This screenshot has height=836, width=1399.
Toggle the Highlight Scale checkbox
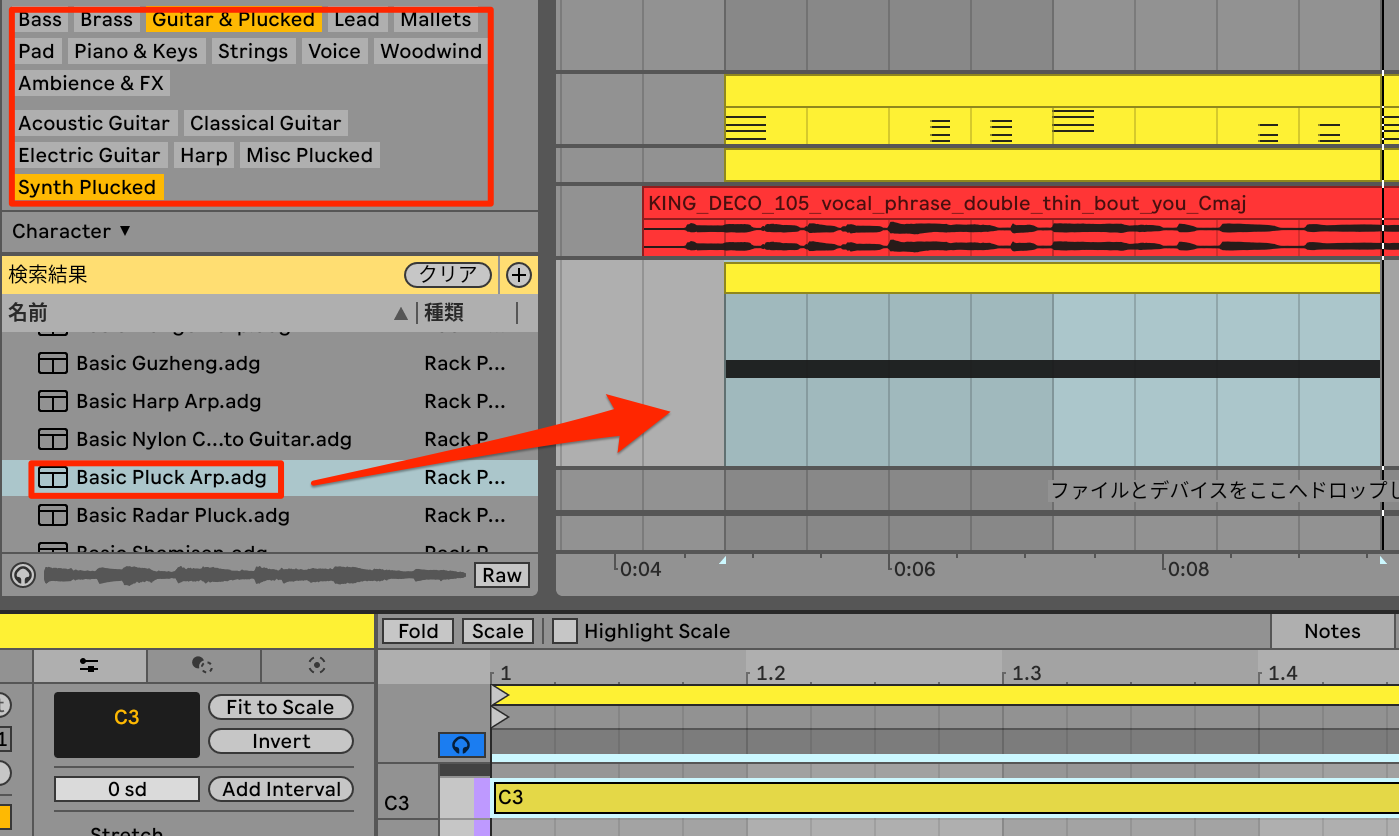[565, 631]
